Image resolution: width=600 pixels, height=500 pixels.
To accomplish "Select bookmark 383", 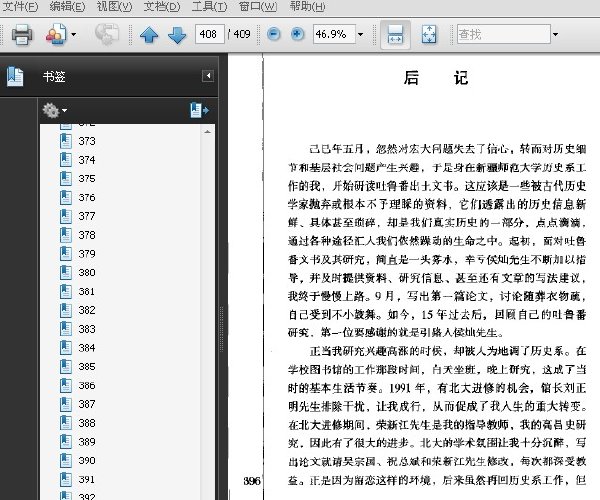I will (x=87, y=329).
